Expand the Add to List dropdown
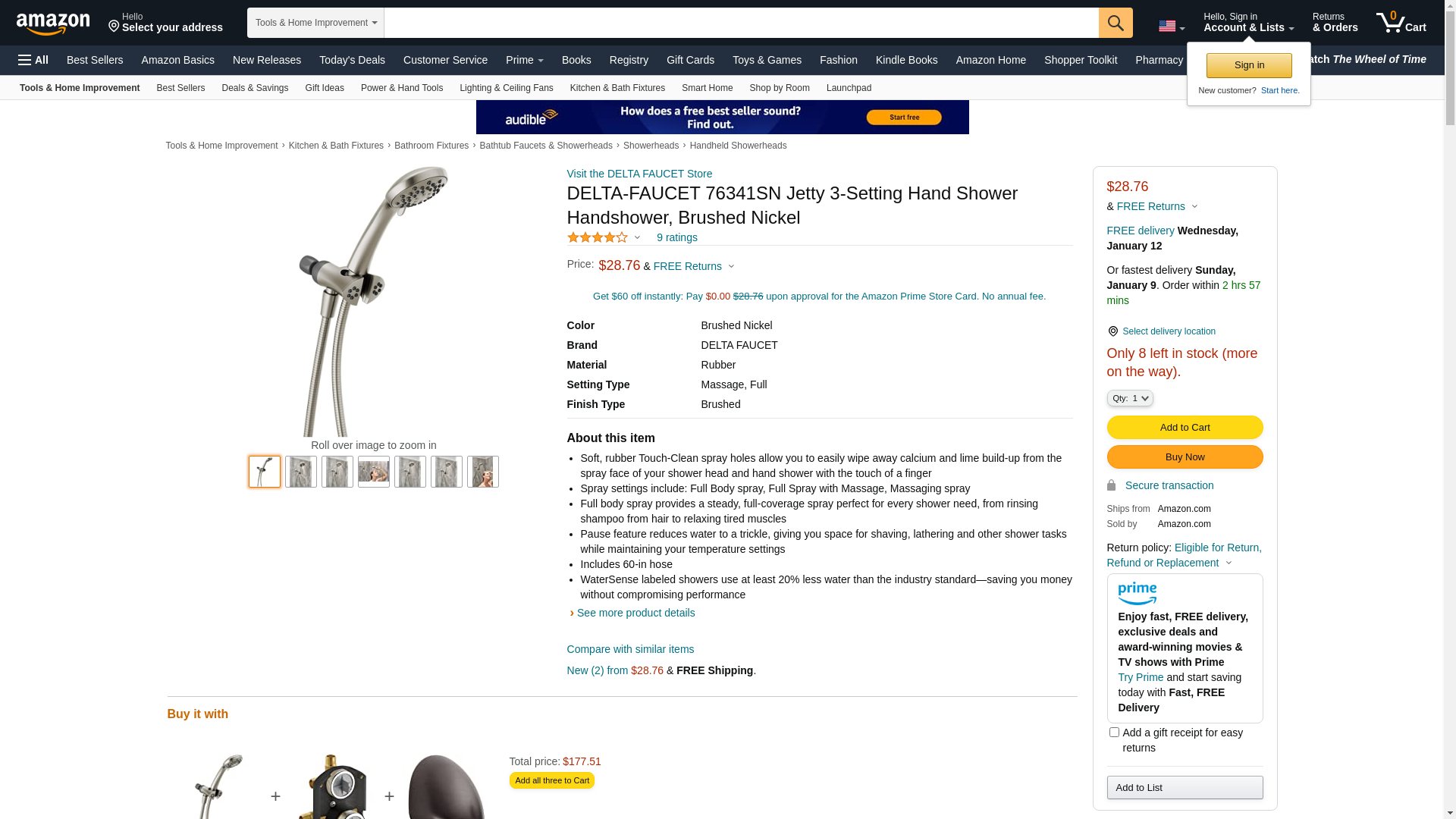Screen dimensions: 1456x819 (1185, 788)
